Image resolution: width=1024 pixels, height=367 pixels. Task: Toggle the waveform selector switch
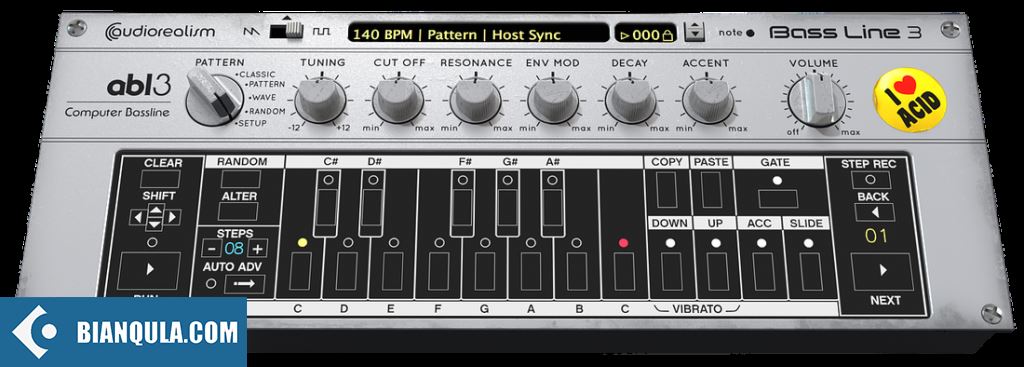click(x=286, y=30)
